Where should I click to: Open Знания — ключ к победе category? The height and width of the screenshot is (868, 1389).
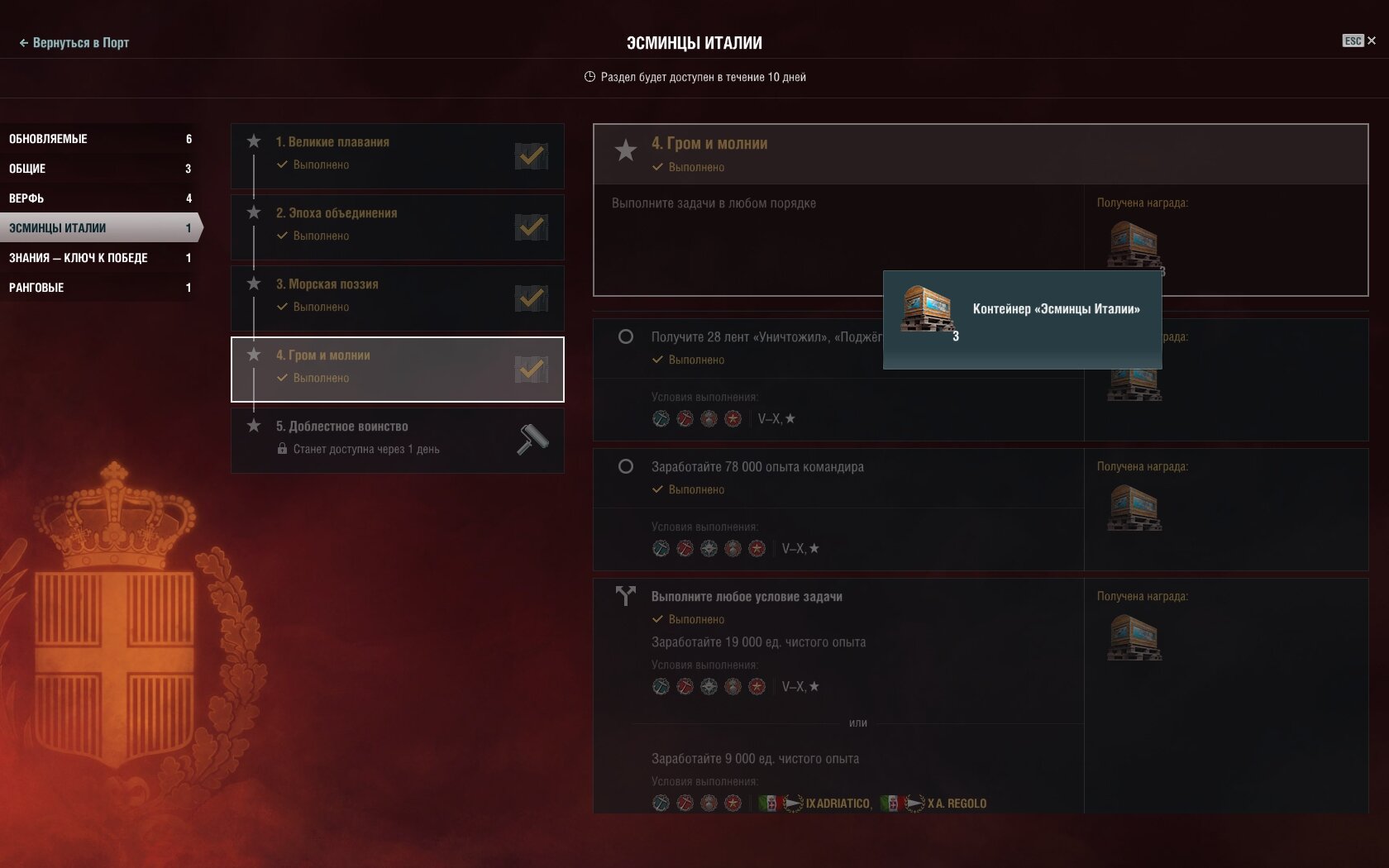(100, 258)
